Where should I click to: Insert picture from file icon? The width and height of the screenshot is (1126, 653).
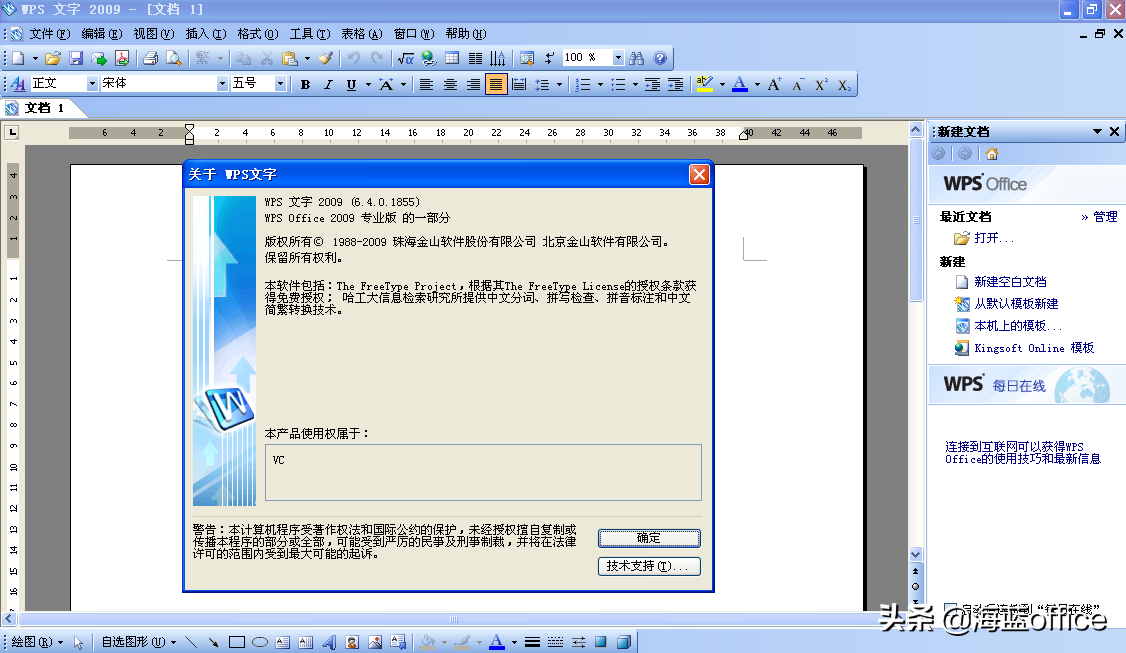(x=375, y=642)
